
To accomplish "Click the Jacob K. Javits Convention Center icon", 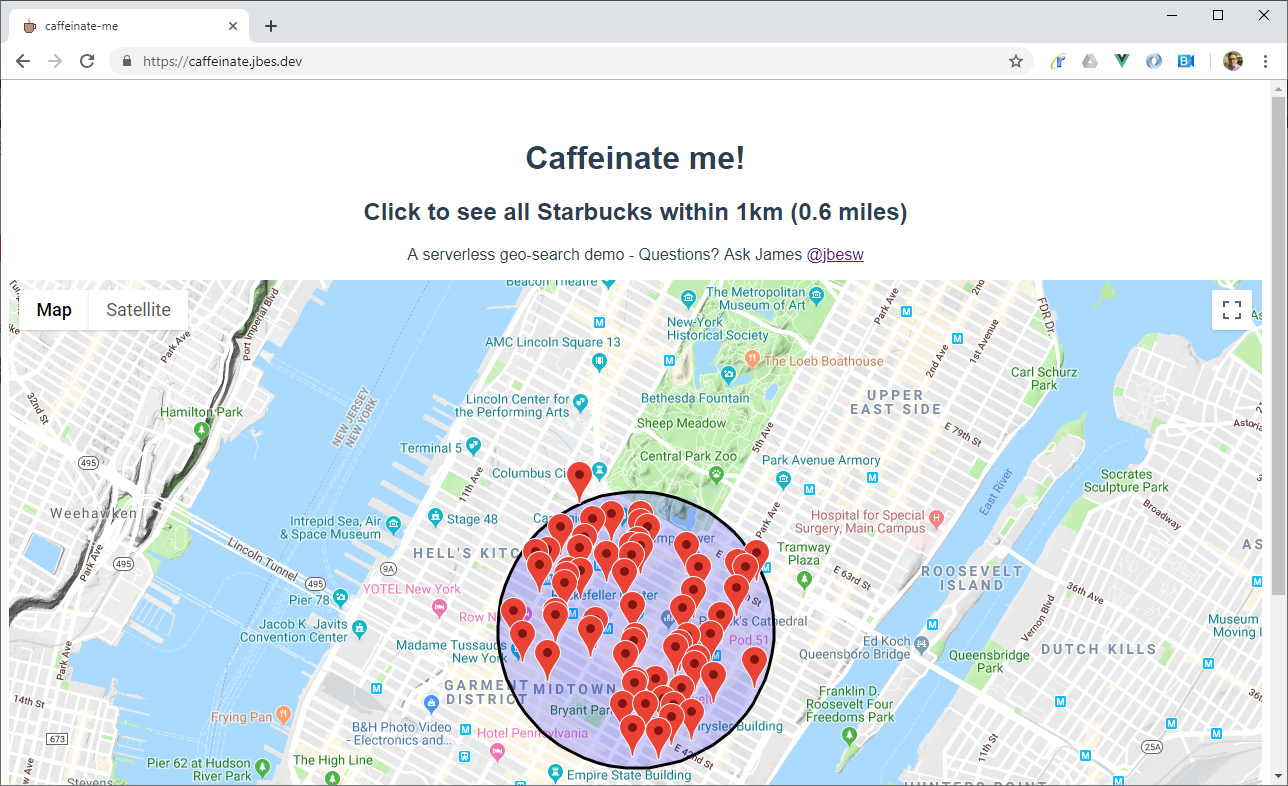I will 359,628.
